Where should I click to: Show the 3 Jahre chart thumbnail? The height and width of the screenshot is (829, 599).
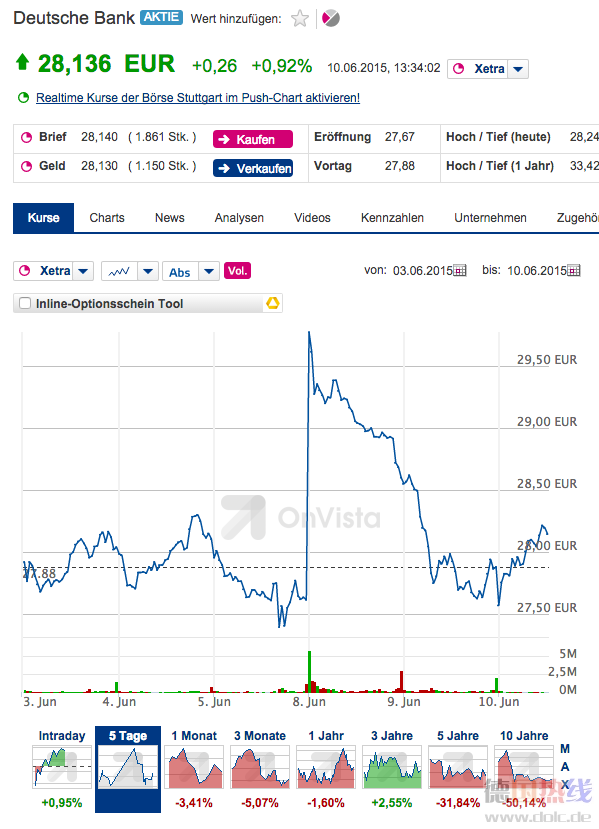[x=392, y=769]
